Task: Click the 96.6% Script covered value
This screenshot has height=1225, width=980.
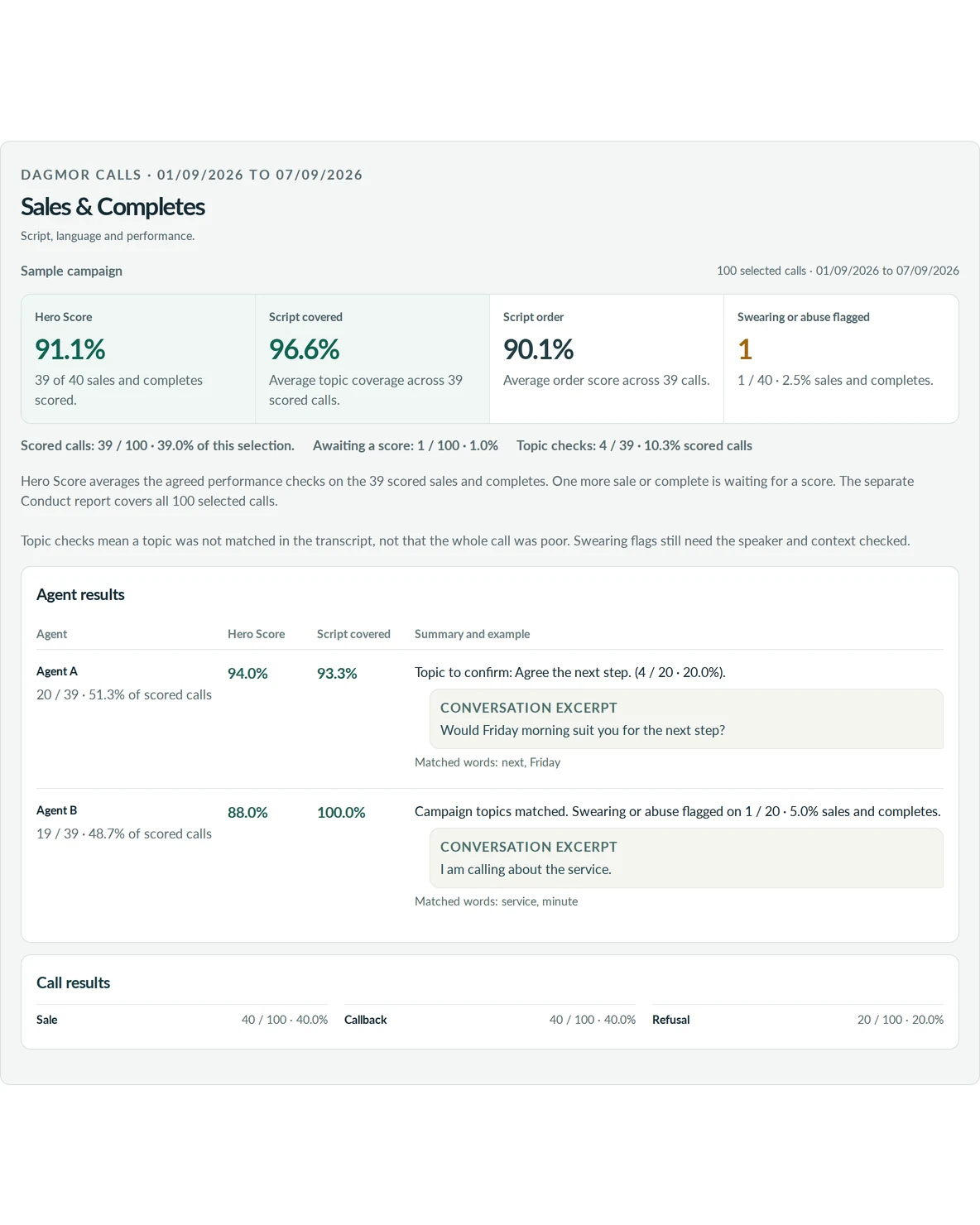Action: point(304,349)
